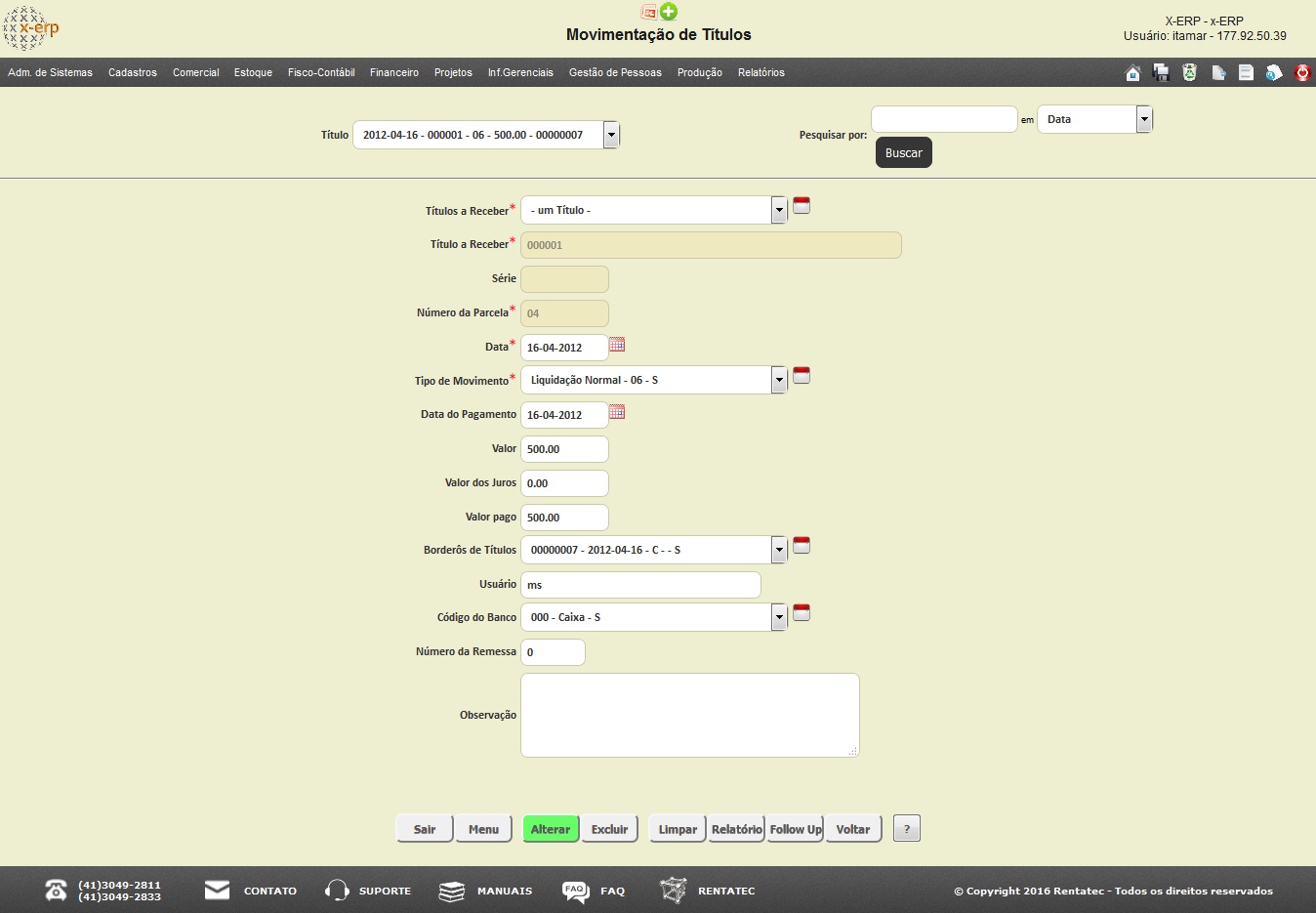
Task: Click the Data do Pagamento input field
Action: [x=564, y=415]
